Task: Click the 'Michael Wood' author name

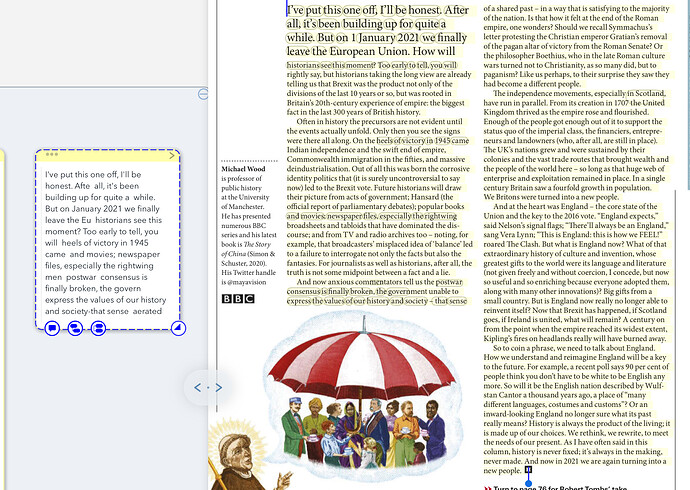Action: [243, 169]
